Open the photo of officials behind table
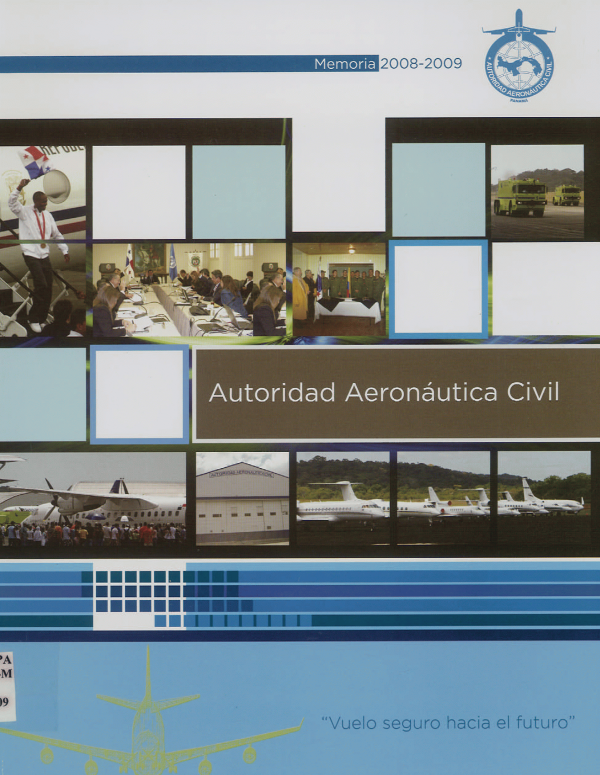600x775 pixels. [x=339, y=288]
